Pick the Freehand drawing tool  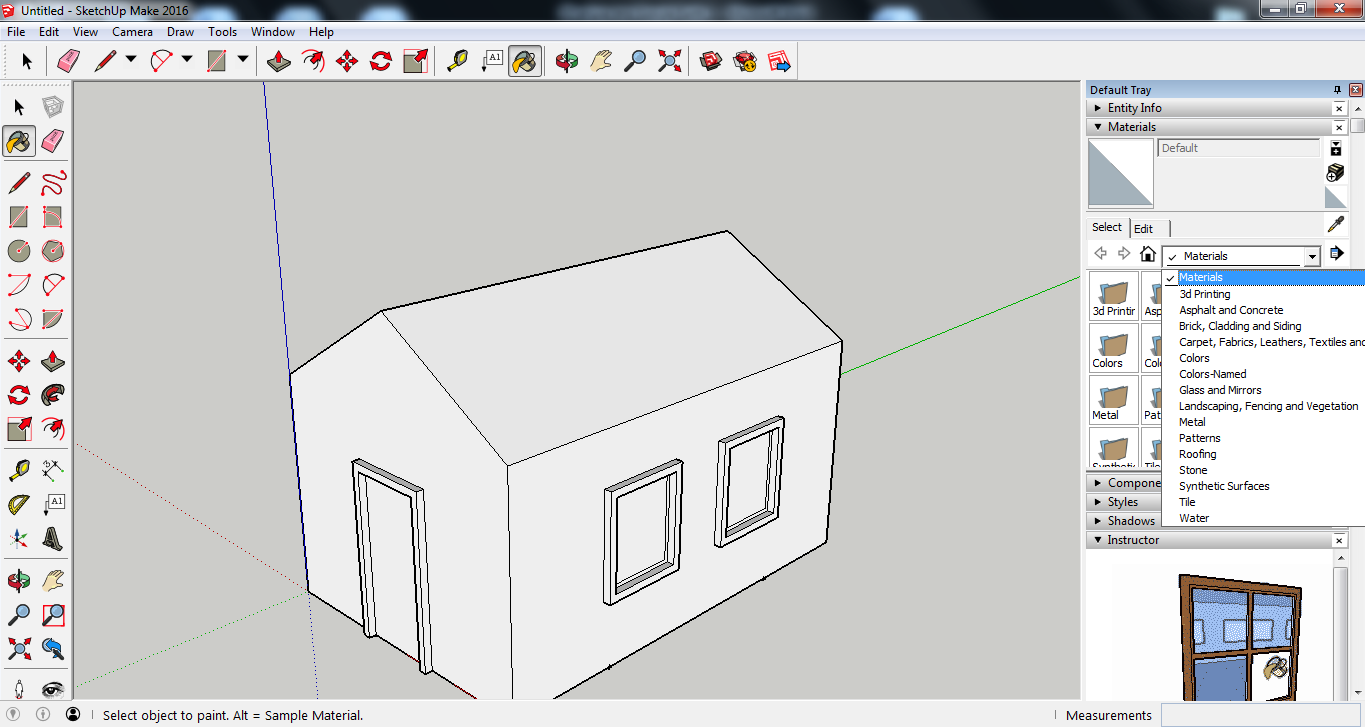(x=53, y=183)
